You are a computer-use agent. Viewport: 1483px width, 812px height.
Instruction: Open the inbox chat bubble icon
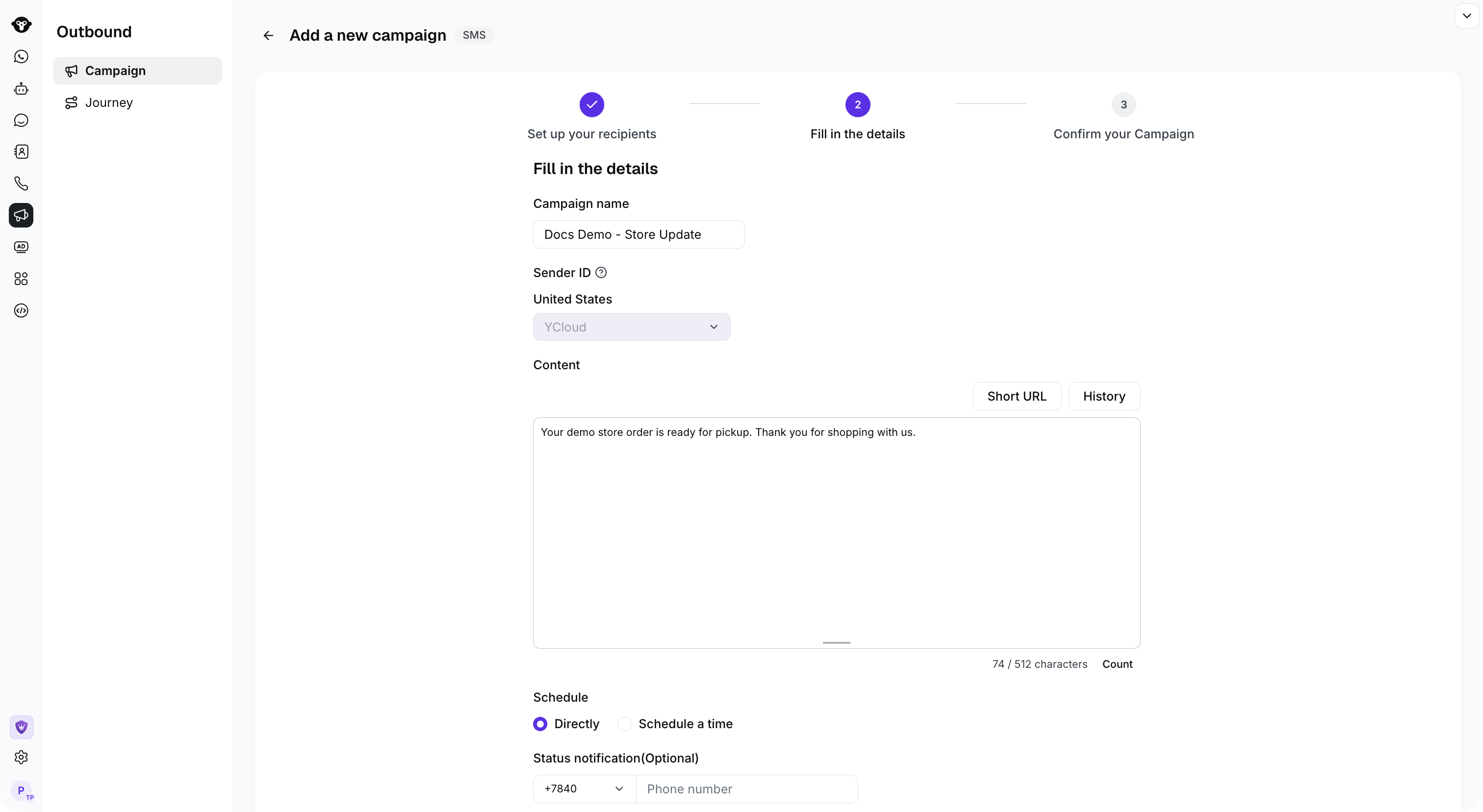coord(21,120)
